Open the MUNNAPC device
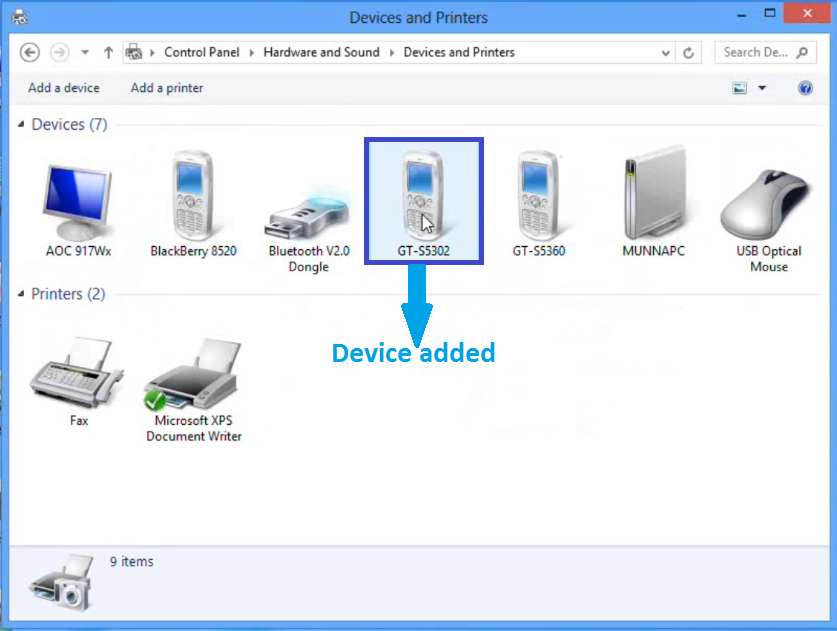 tap(654, 195)
